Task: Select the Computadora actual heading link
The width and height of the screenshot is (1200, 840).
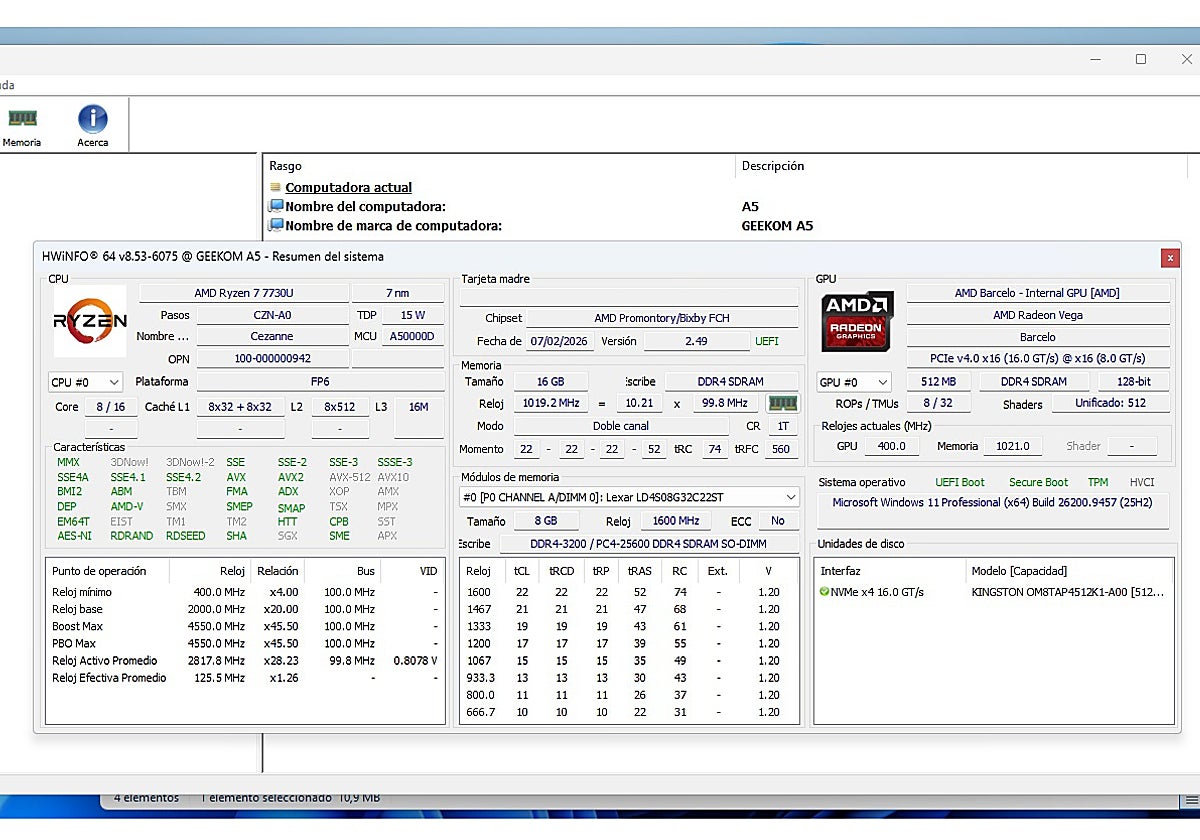Action: point(348,187)
